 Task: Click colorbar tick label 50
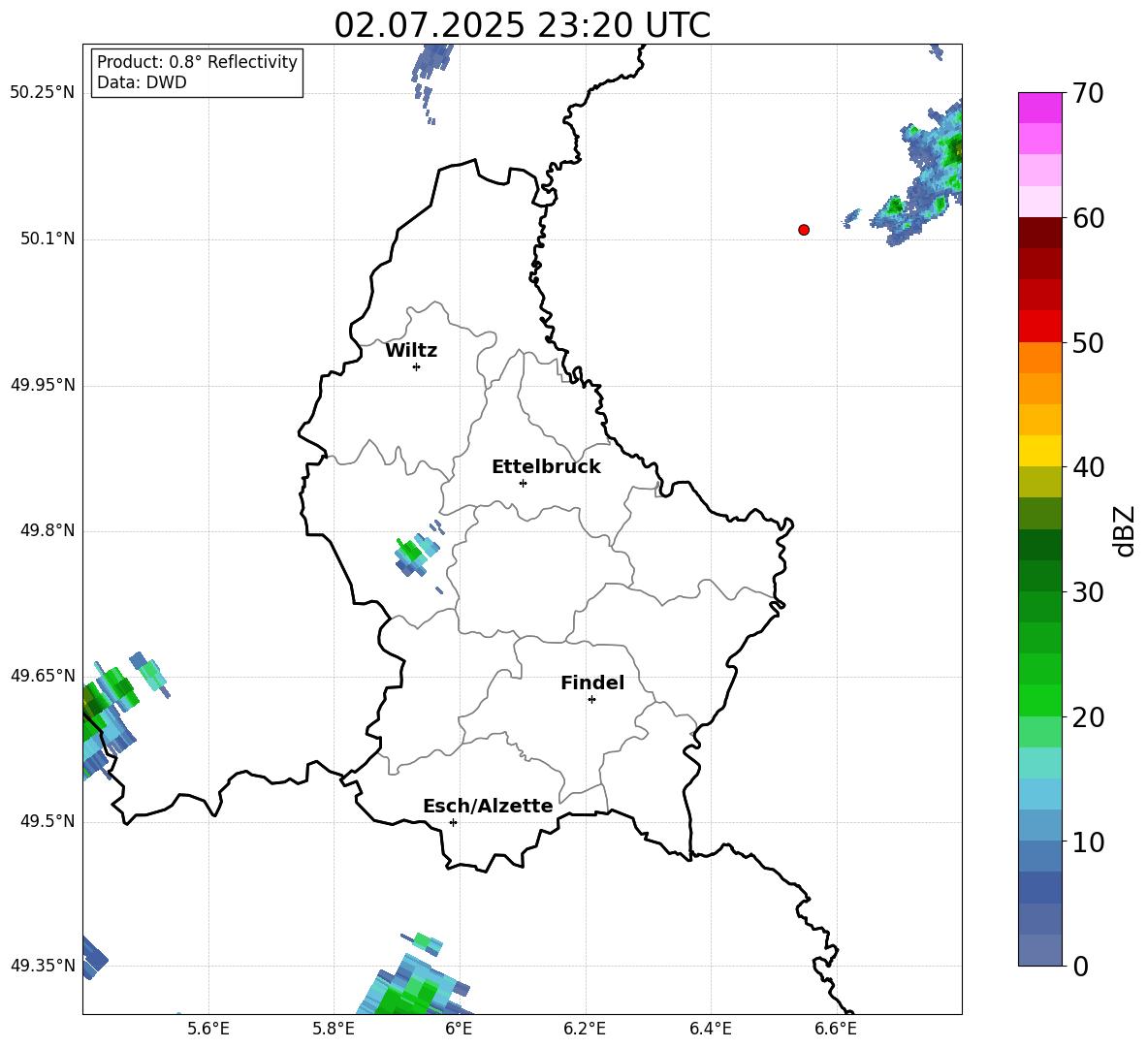(1088, 343)
